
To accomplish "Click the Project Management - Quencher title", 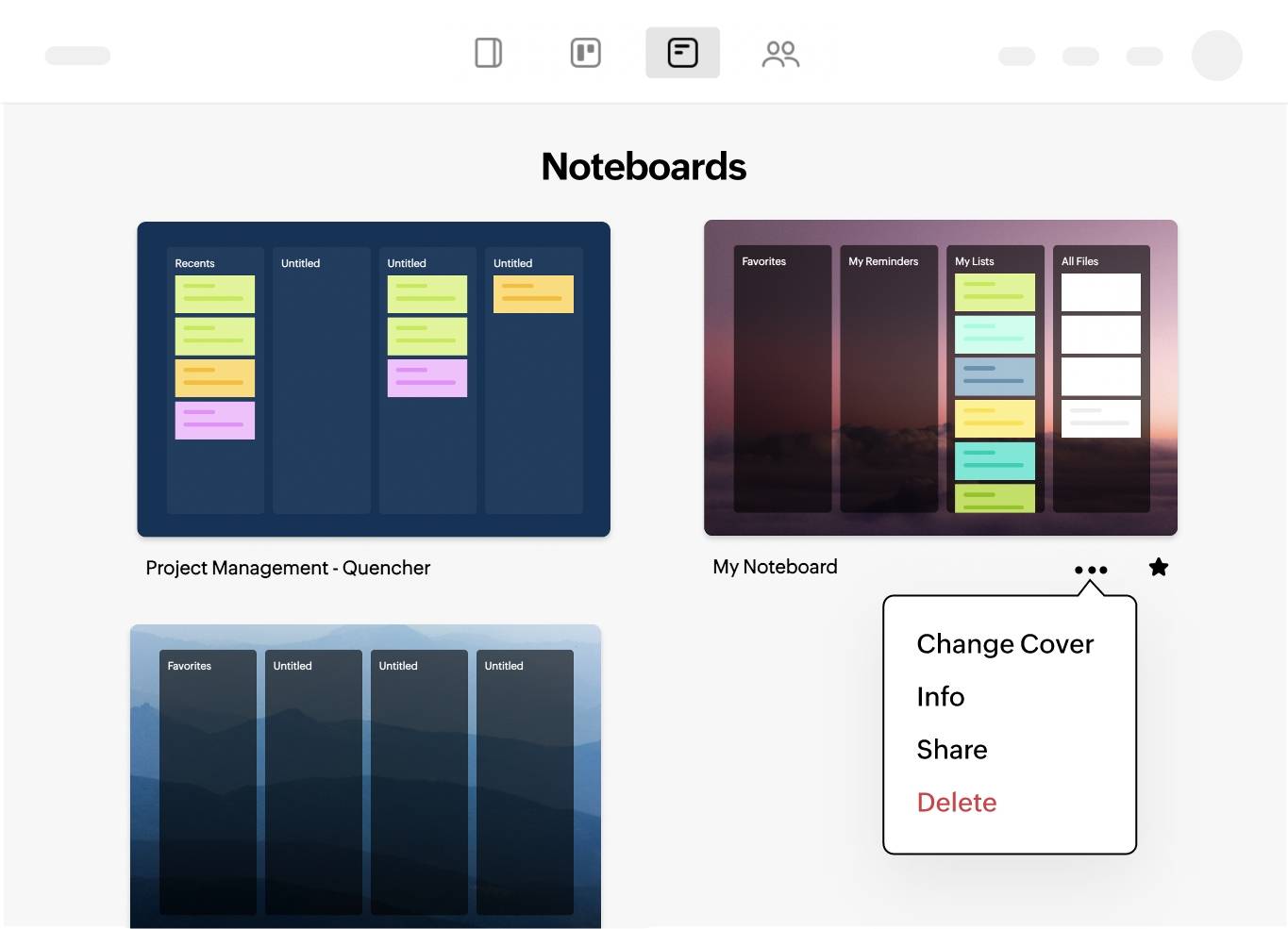I will tap(288, 568).
